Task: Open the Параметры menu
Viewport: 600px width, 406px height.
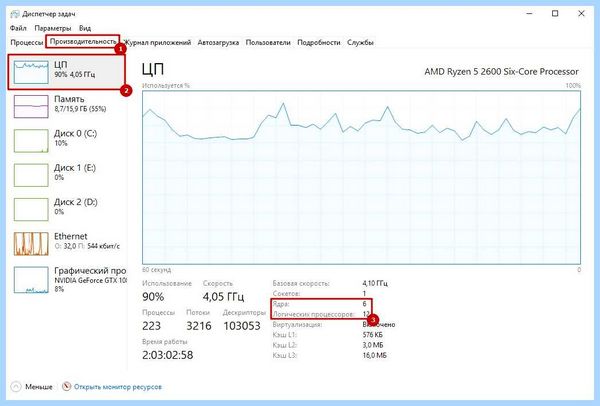Action: [x=53, y=28]
